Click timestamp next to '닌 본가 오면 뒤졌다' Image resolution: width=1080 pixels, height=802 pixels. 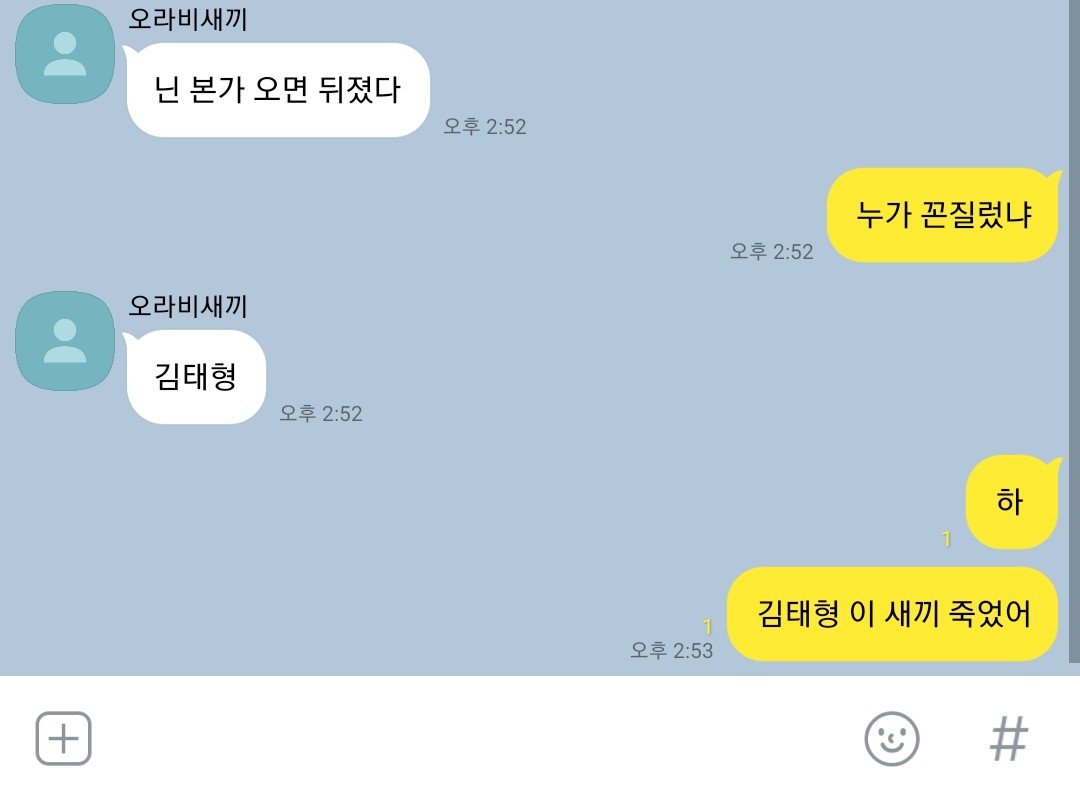pos(485,126)
